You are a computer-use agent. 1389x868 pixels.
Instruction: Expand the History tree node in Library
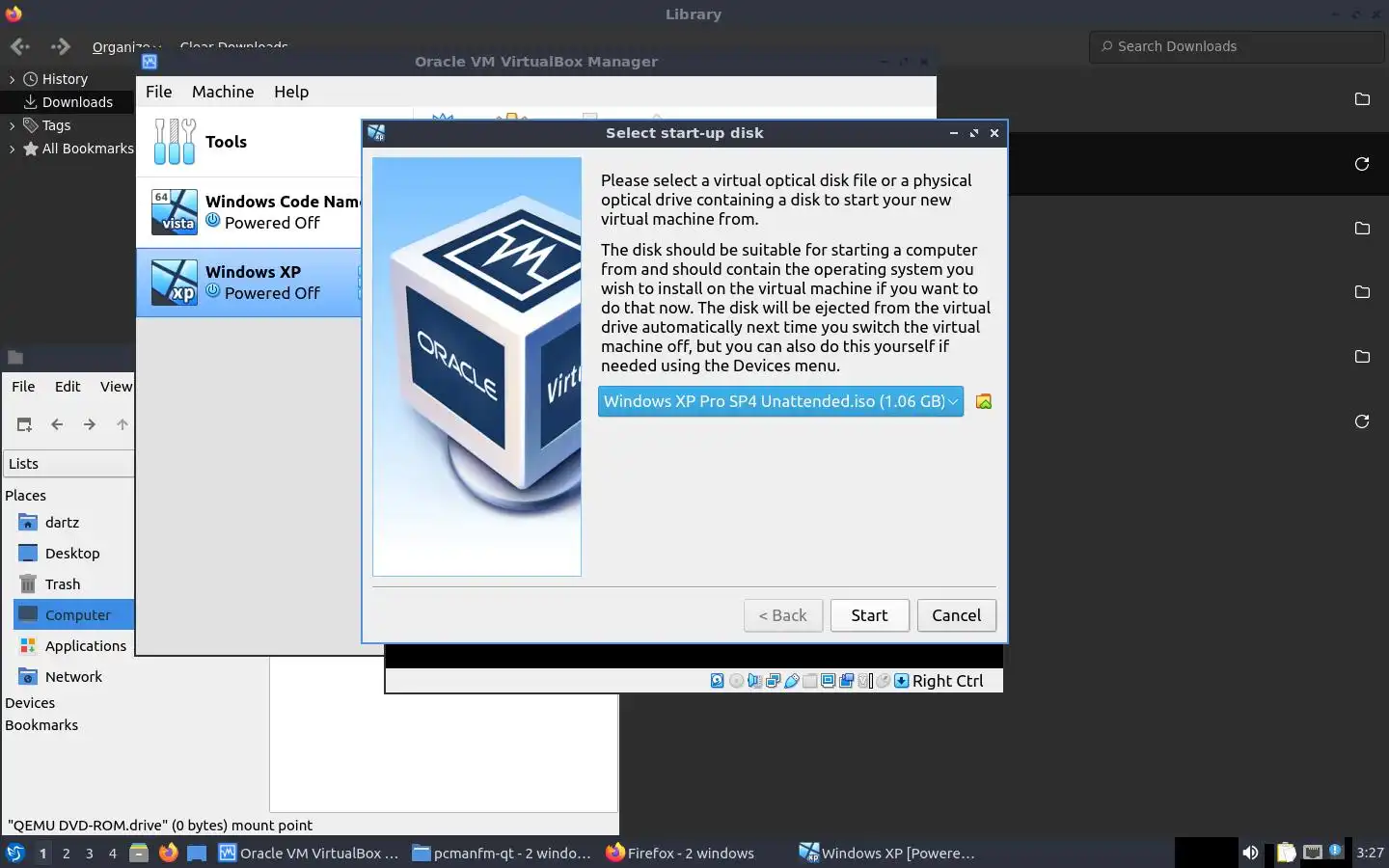[12, 79]
